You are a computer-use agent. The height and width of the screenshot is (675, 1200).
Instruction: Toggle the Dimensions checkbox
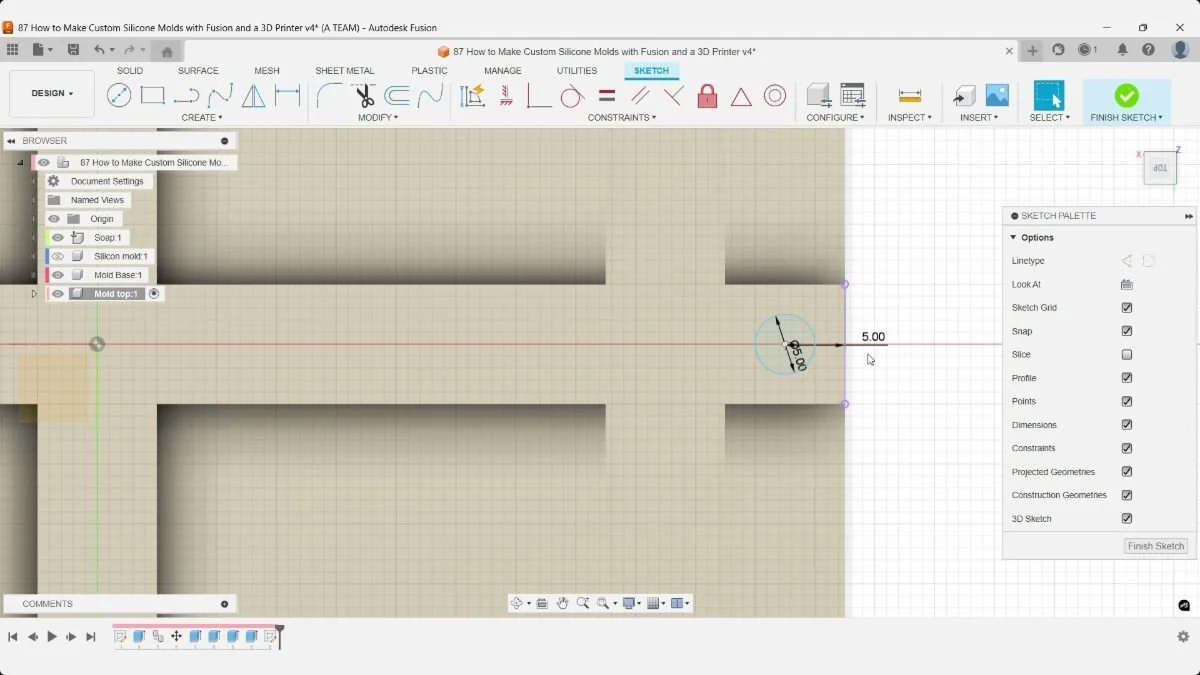click(x=1127, y=425)
